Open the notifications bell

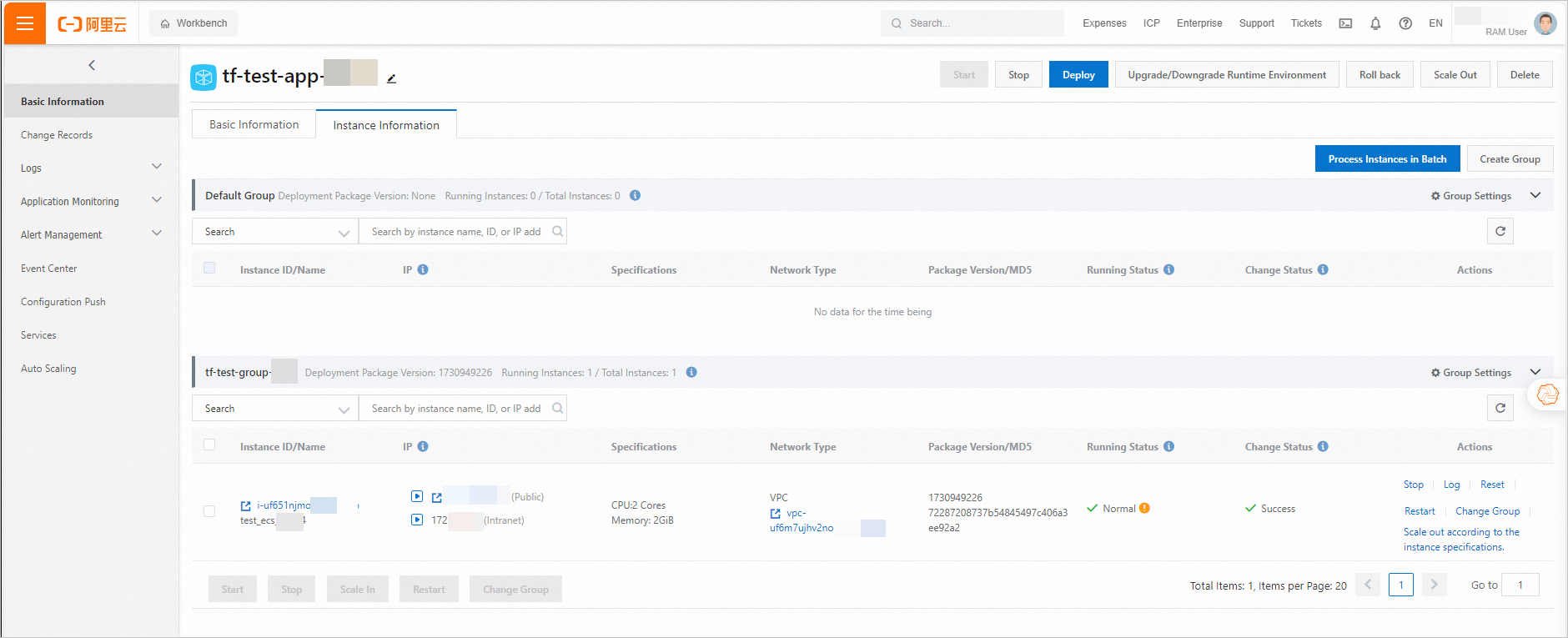(1375, 23)
